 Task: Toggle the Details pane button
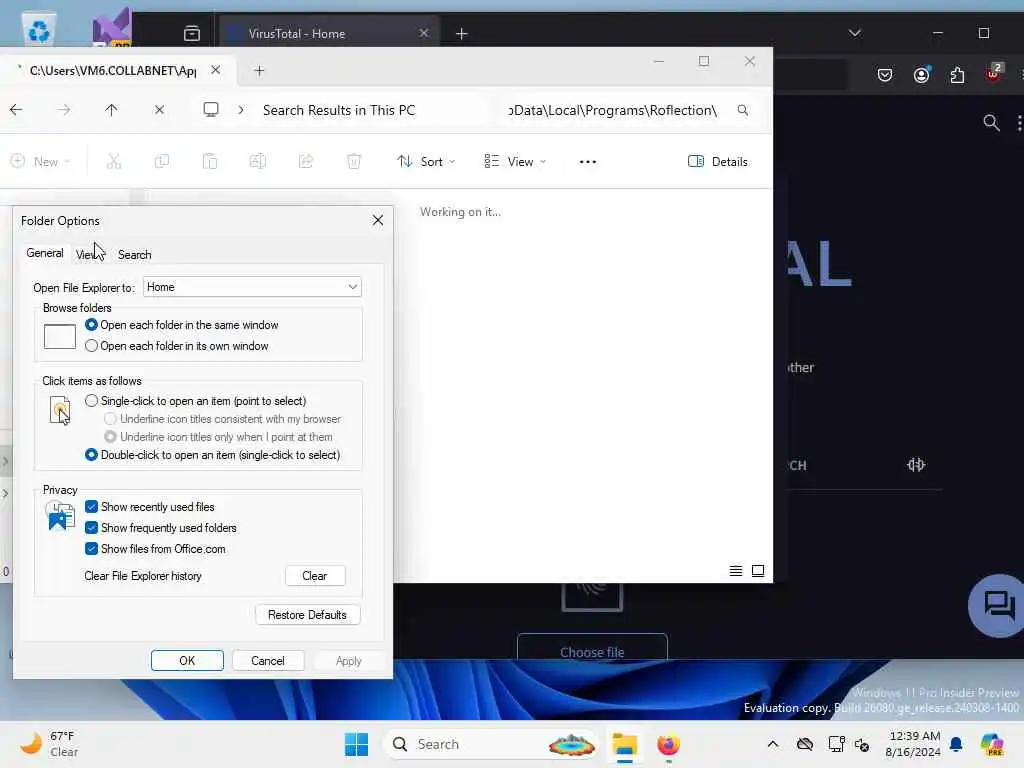click(718, 161)
